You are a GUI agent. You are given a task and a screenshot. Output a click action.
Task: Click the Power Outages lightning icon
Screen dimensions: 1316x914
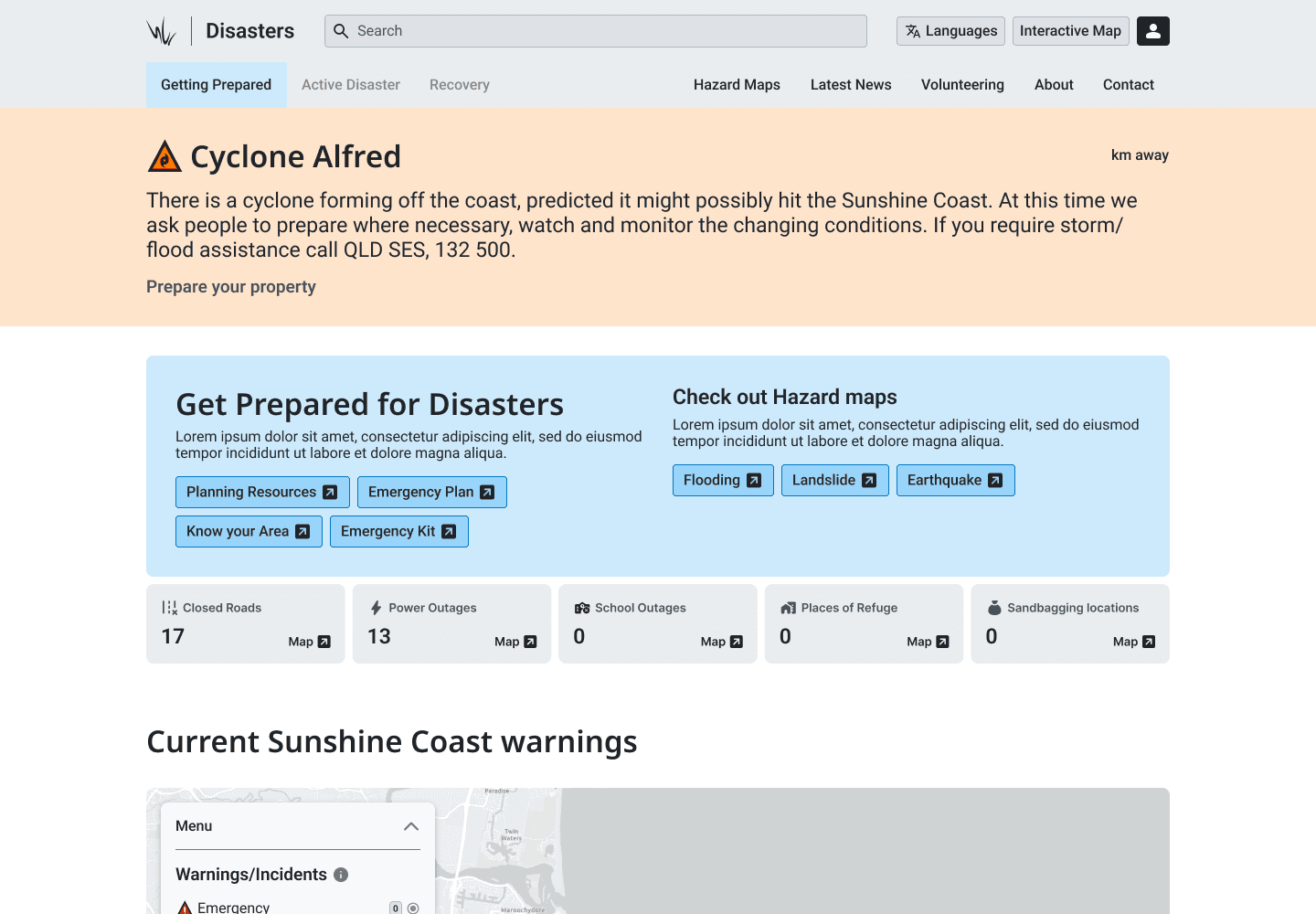(x=376, y=608)
